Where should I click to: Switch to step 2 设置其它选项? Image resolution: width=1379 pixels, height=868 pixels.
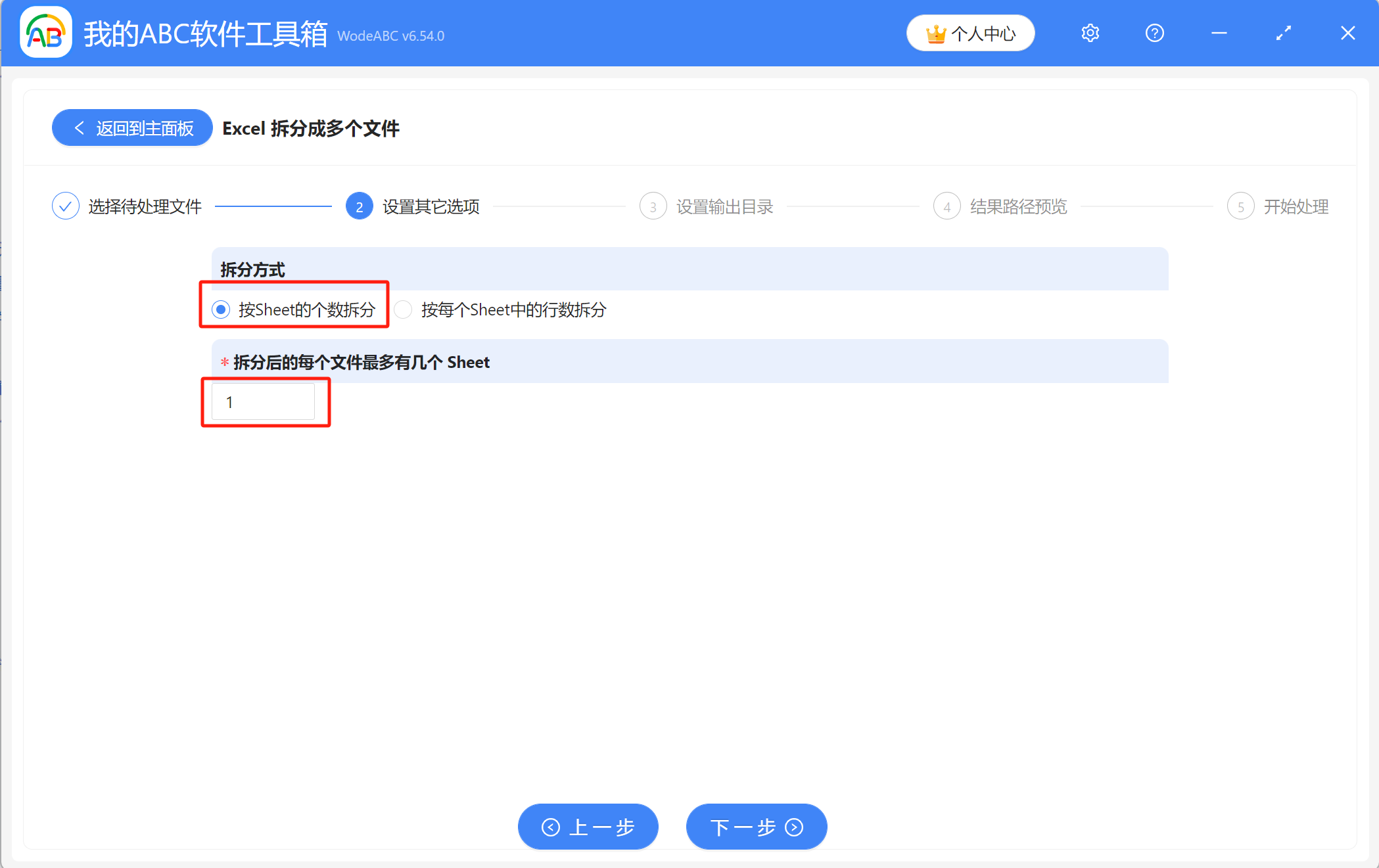[x=360, y=206]
